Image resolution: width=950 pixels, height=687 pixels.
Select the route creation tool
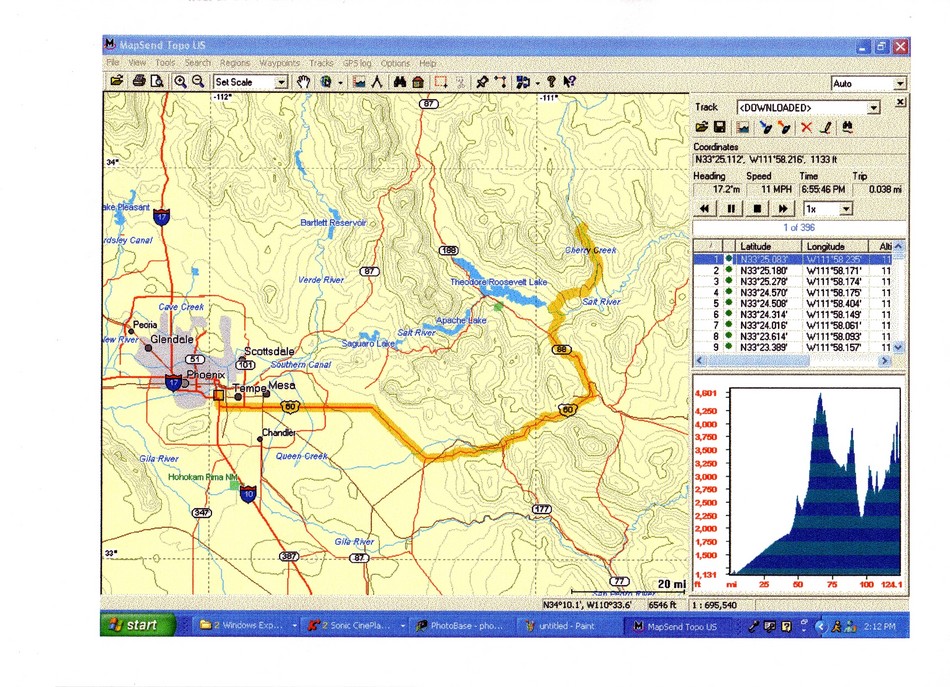[500, 82]
